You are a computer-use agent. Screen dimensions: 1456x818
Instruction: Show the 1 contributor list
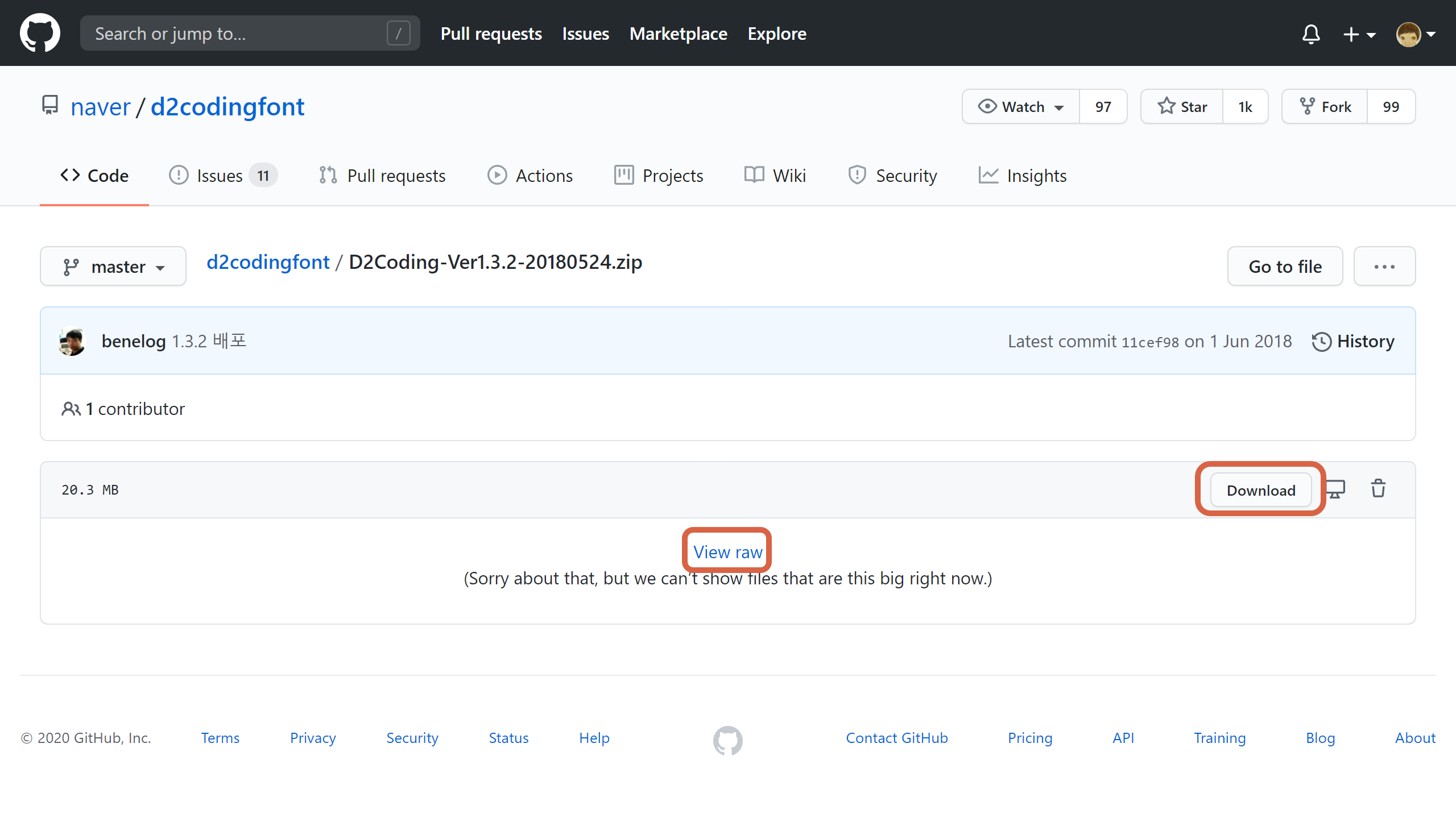(123, 409)
